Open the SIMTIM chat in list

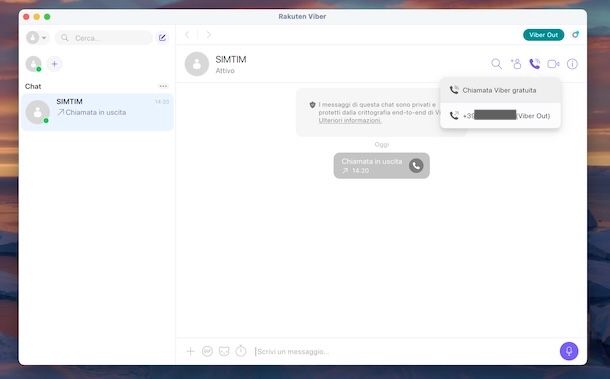click(x=97, y=112)
